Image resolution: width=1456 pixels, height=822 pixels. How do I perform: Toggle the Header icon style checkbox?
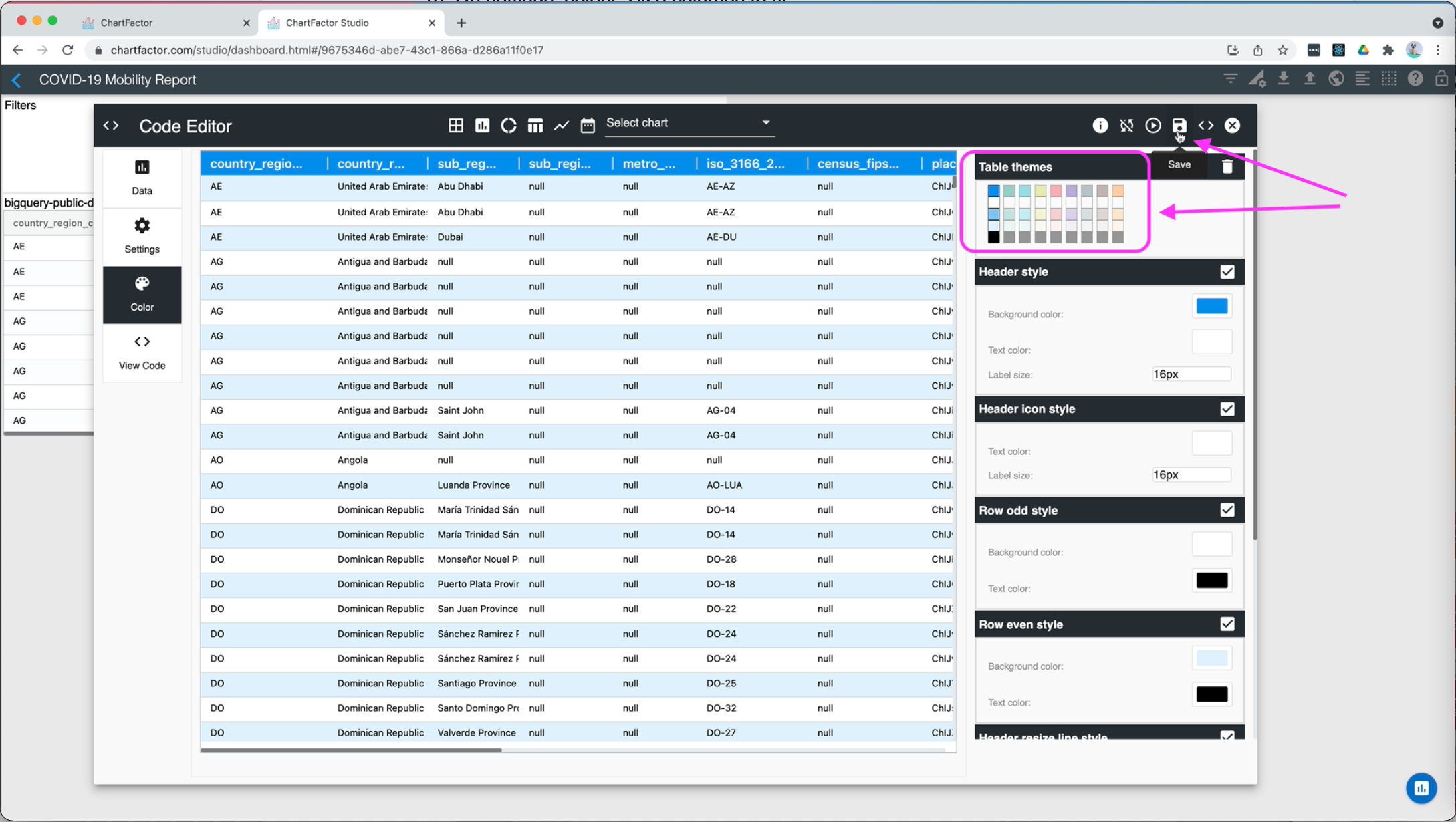1227,409
